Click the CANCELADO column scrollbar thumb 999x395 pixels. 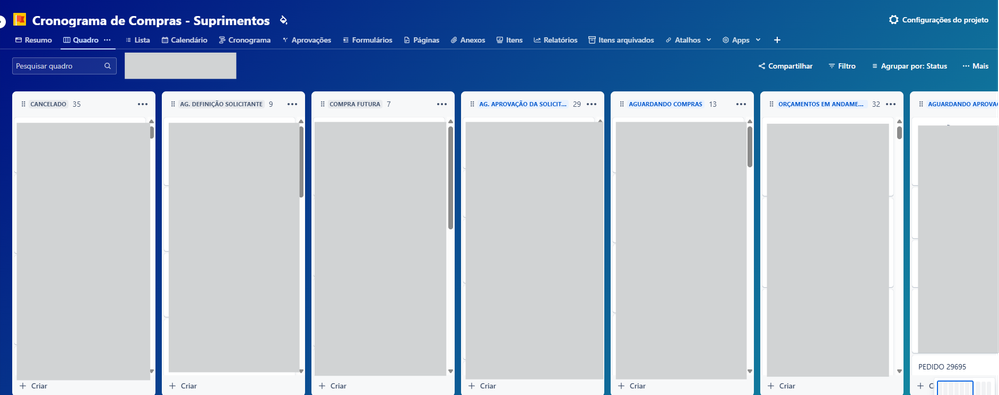coord(152,133)
